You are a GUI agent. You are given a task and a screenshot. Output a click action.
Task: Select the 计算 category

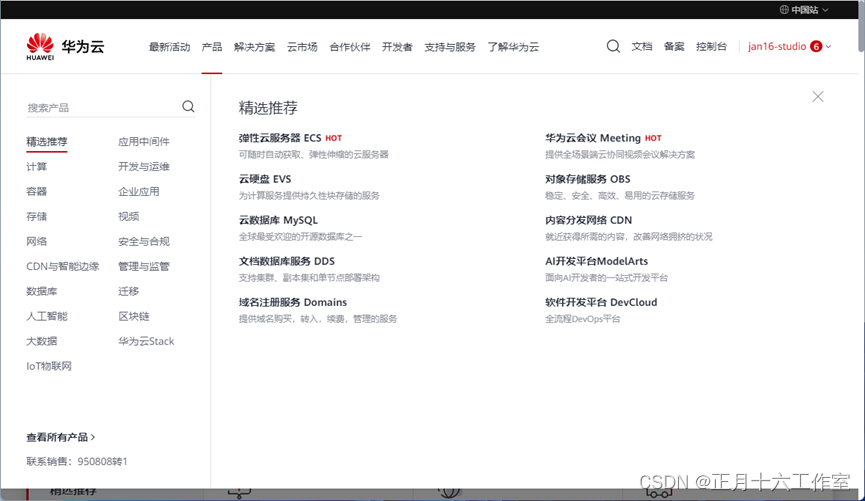(x=36, y=167)
